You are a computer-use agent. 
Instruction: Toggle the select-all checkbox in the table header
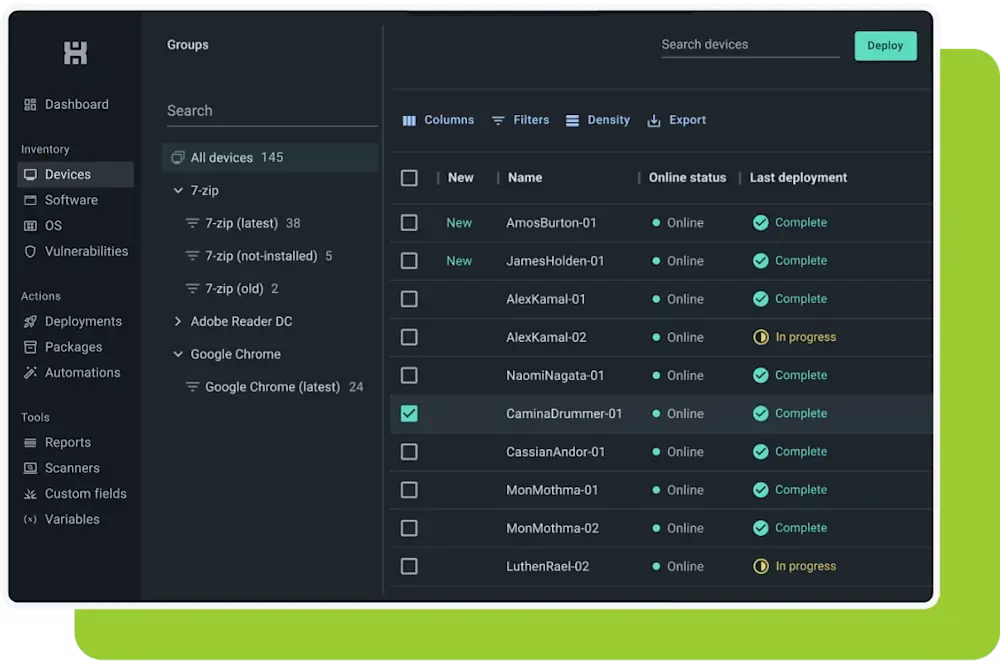click(x=409, y=177)
